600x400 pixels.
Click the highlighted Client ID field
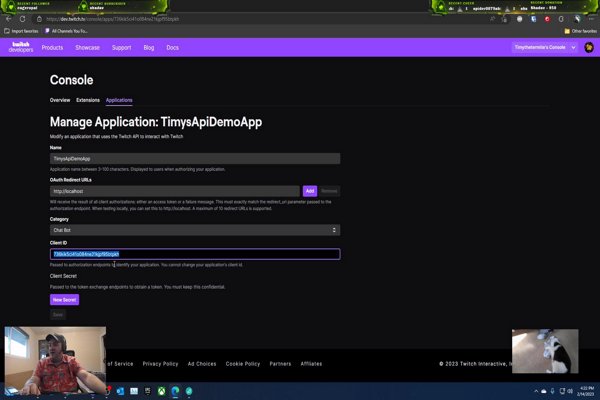coord(195,254)
